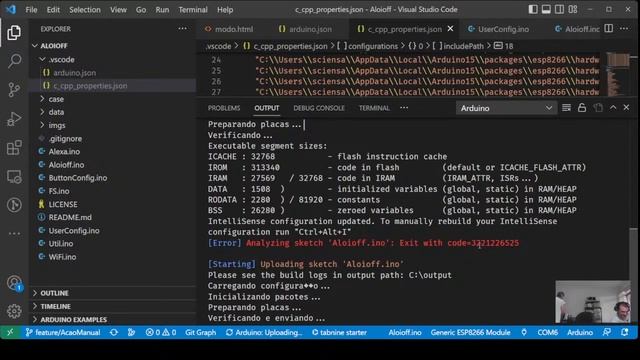Open the Extensions view
This screenshot has height=360, width=640.
[x=14, y=148]
